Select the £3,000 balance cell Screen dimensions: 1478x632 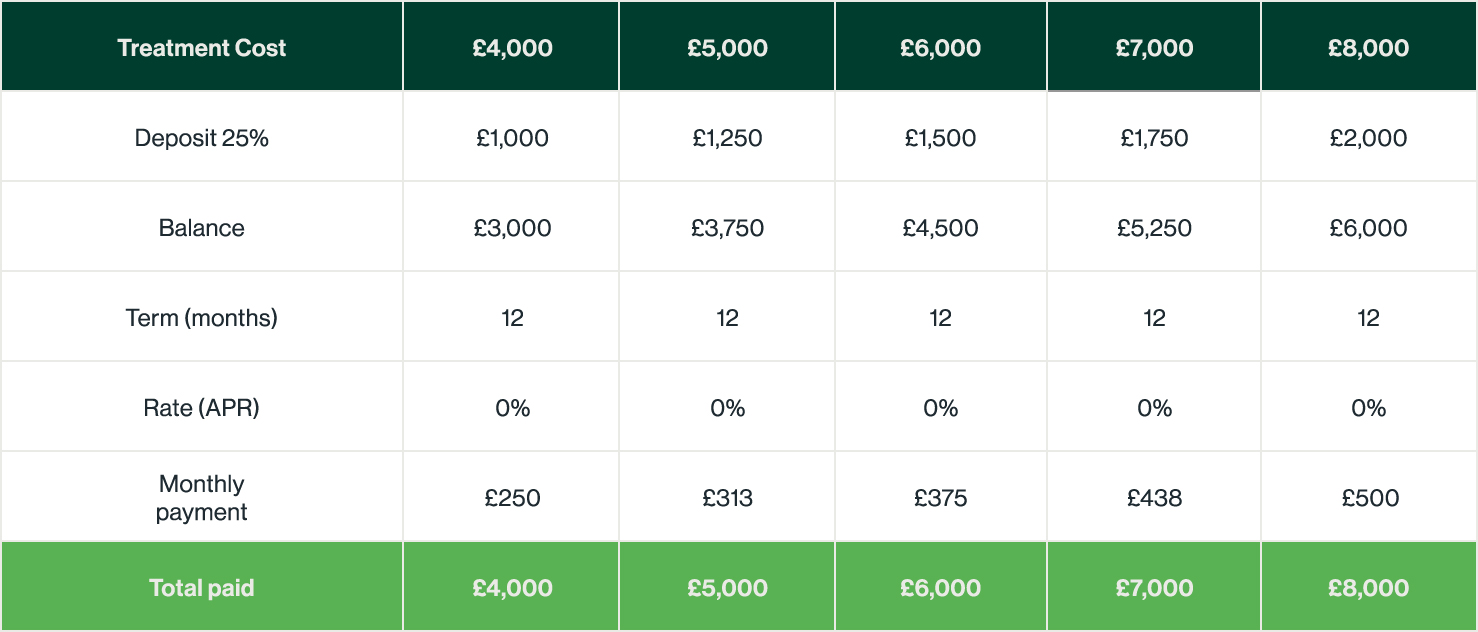coord(511,227)
